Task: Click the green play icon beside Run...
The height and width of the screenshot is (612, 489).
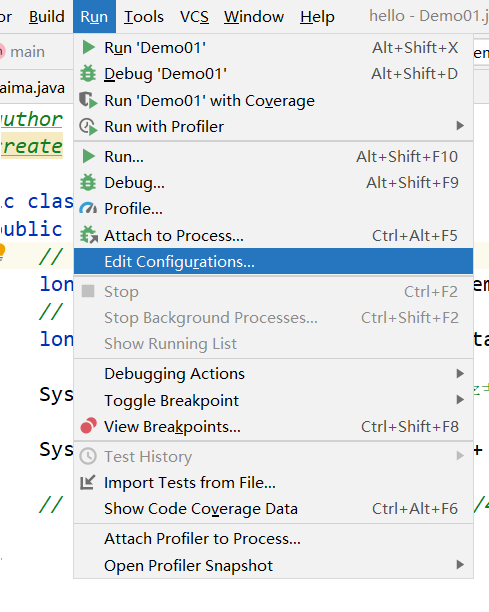Action: tap(89, 157)
